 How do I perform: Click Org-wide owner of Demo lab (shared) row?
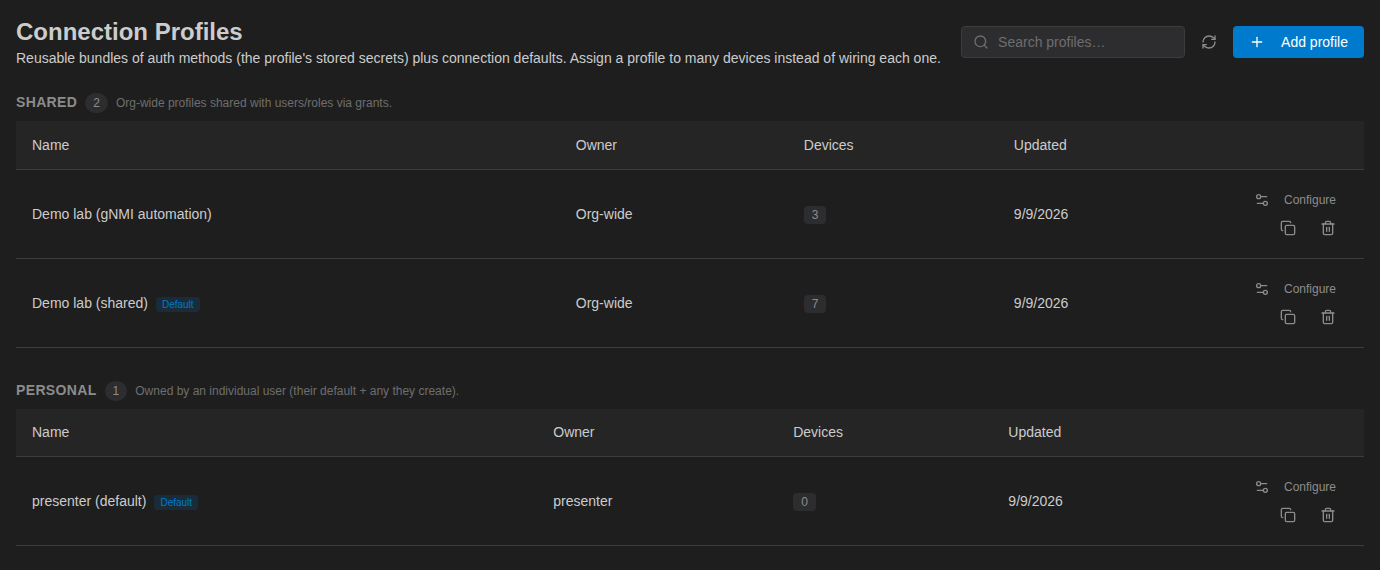pyautogui.click(x=604, y=303)
